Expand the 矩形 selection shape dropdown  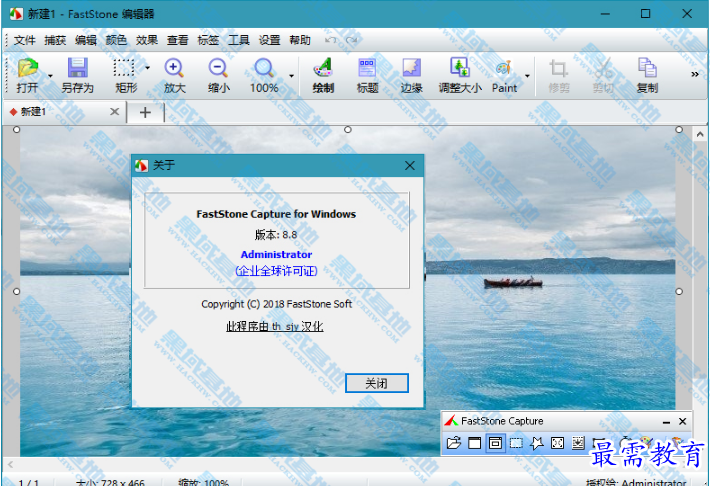click(x=147, y=68)
